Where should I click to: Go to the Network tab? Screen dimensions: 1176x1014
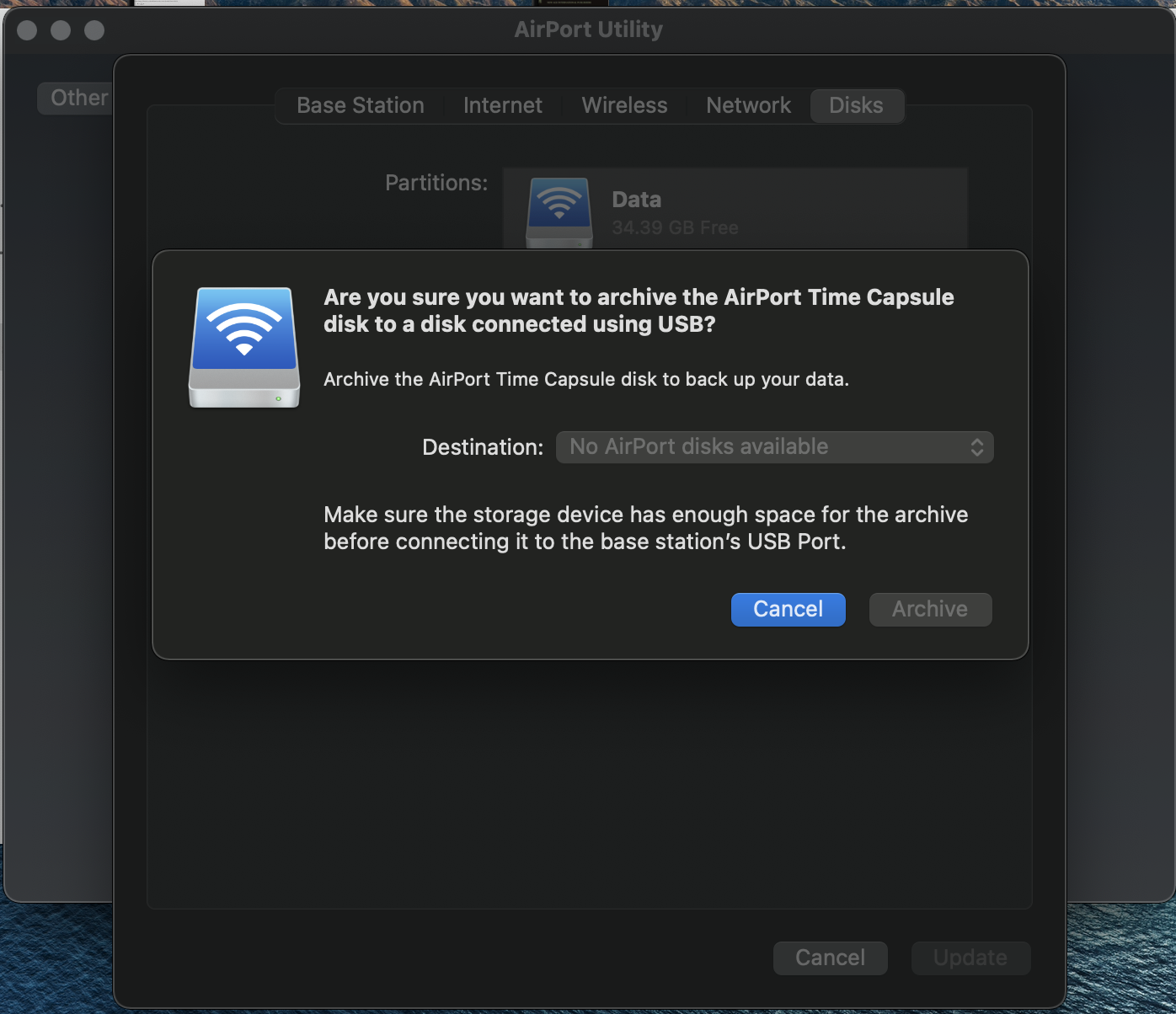coord(748,105)
